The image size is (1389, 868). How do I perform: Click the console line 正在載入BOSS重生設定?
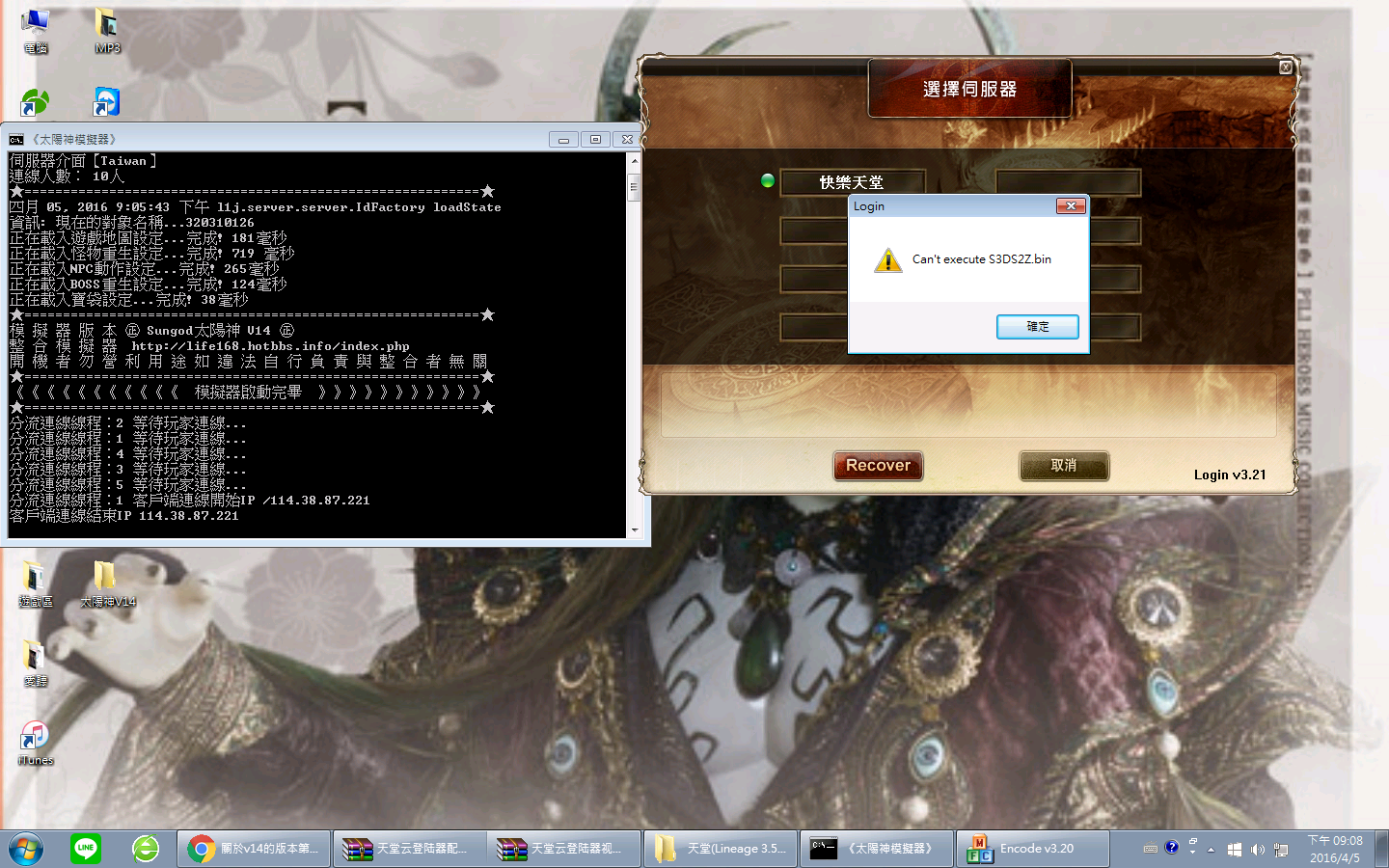149,285
